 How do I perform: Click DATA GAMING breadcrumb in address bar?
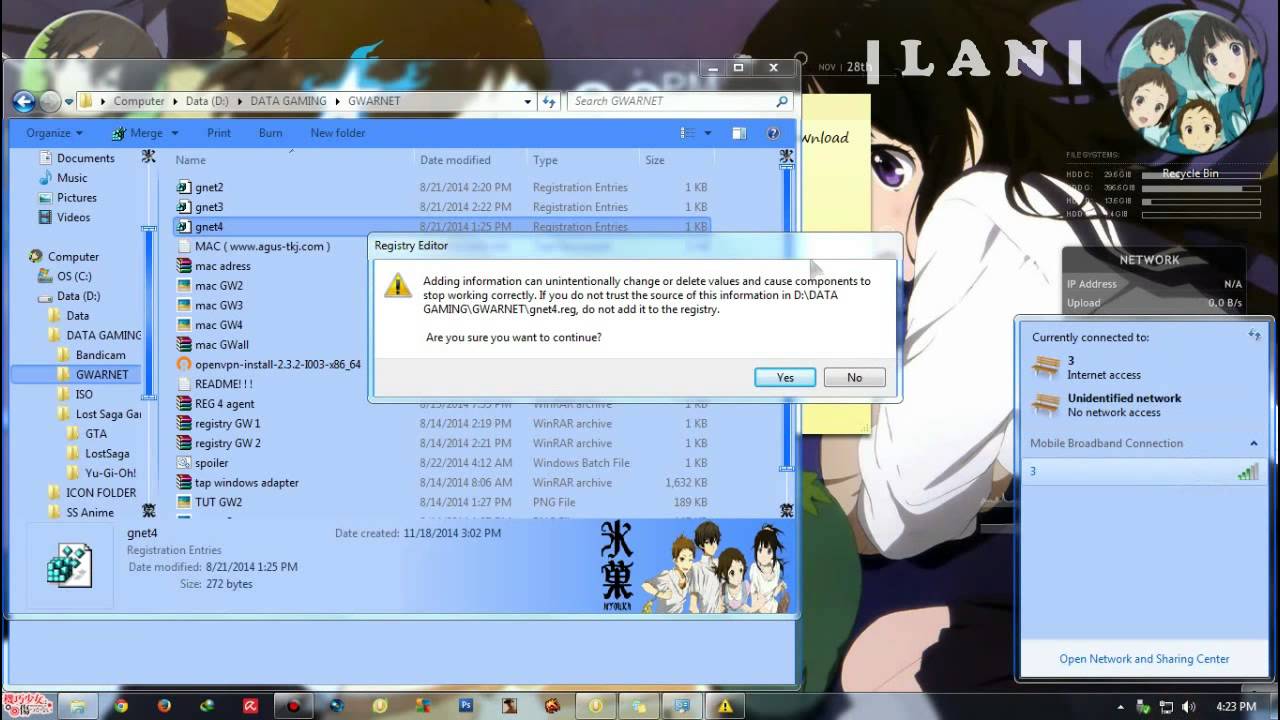pos(288,101)
